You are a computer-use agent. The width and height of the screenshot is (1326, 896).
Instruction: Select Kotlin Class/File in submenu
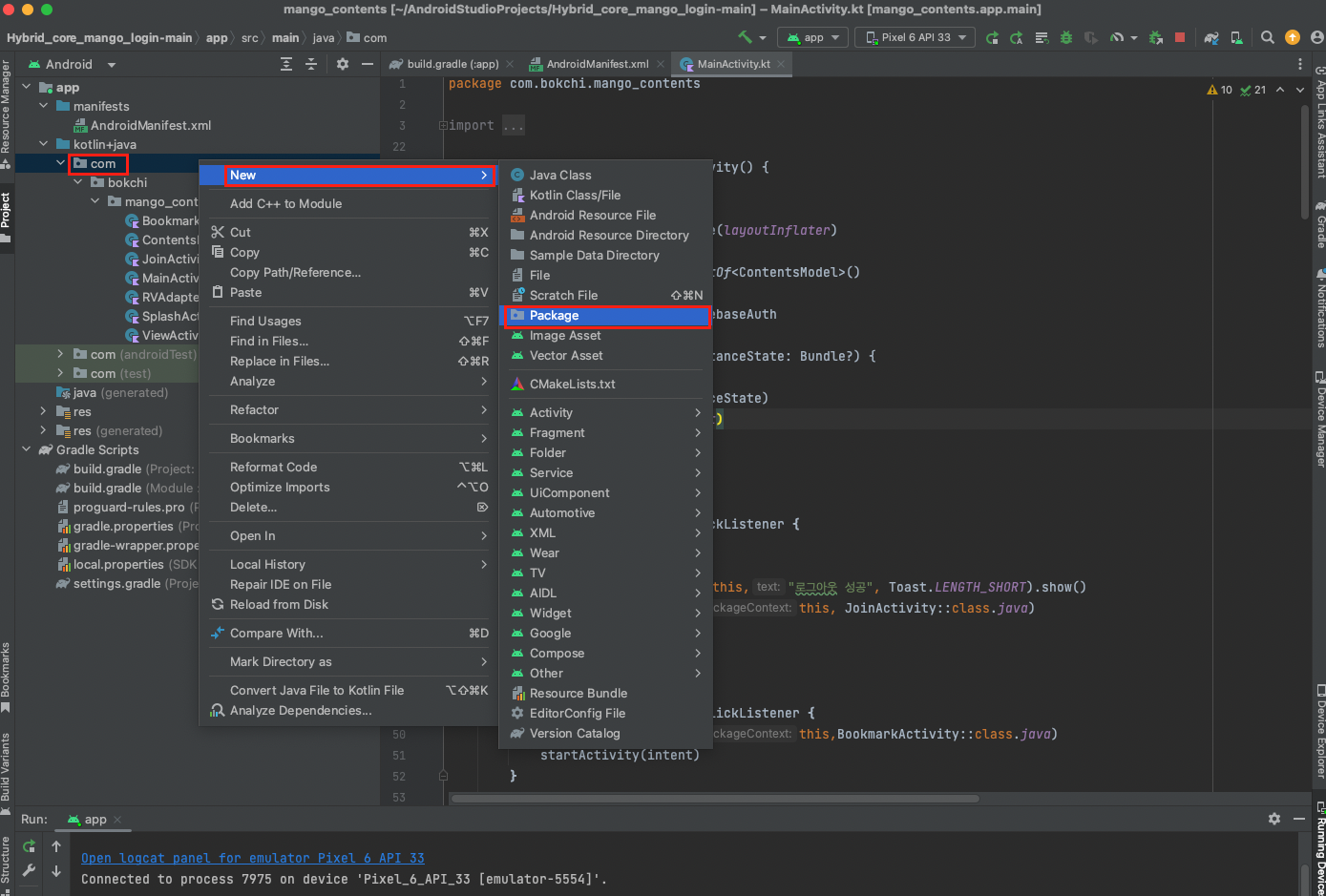coord(575,195)
